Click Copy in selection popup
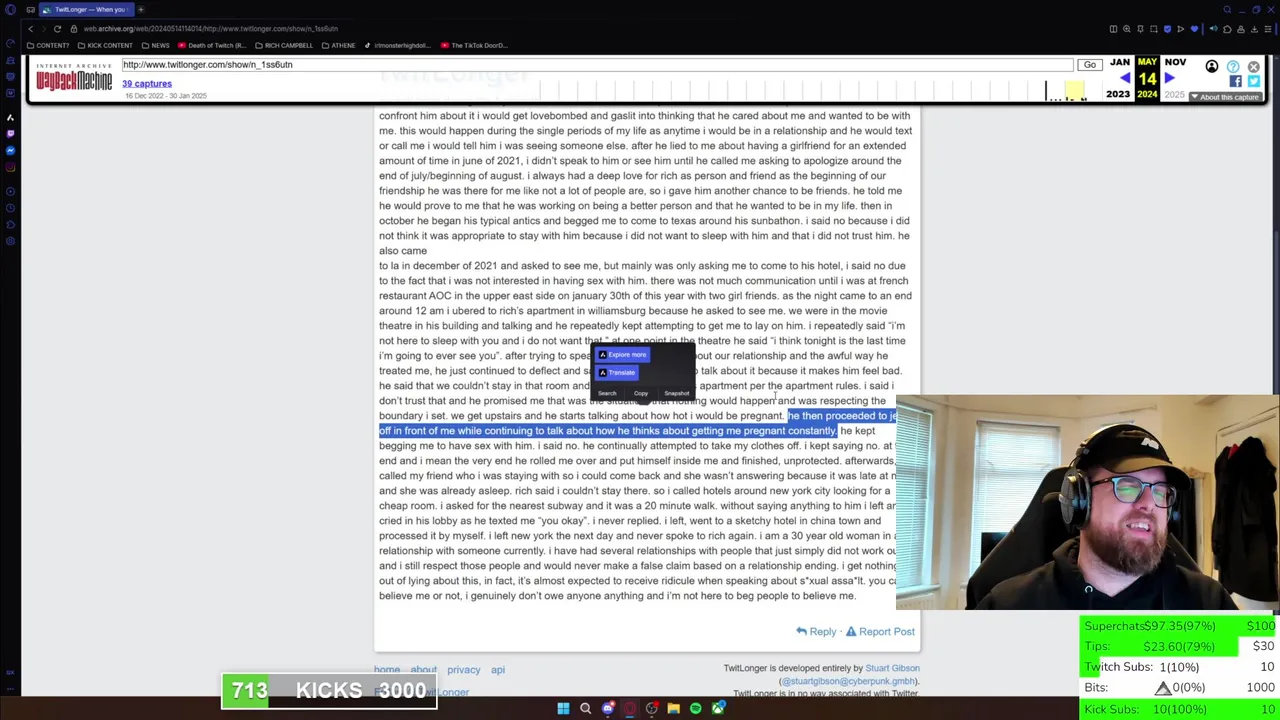Screen dimensions: 1280x720 [641, 393]
